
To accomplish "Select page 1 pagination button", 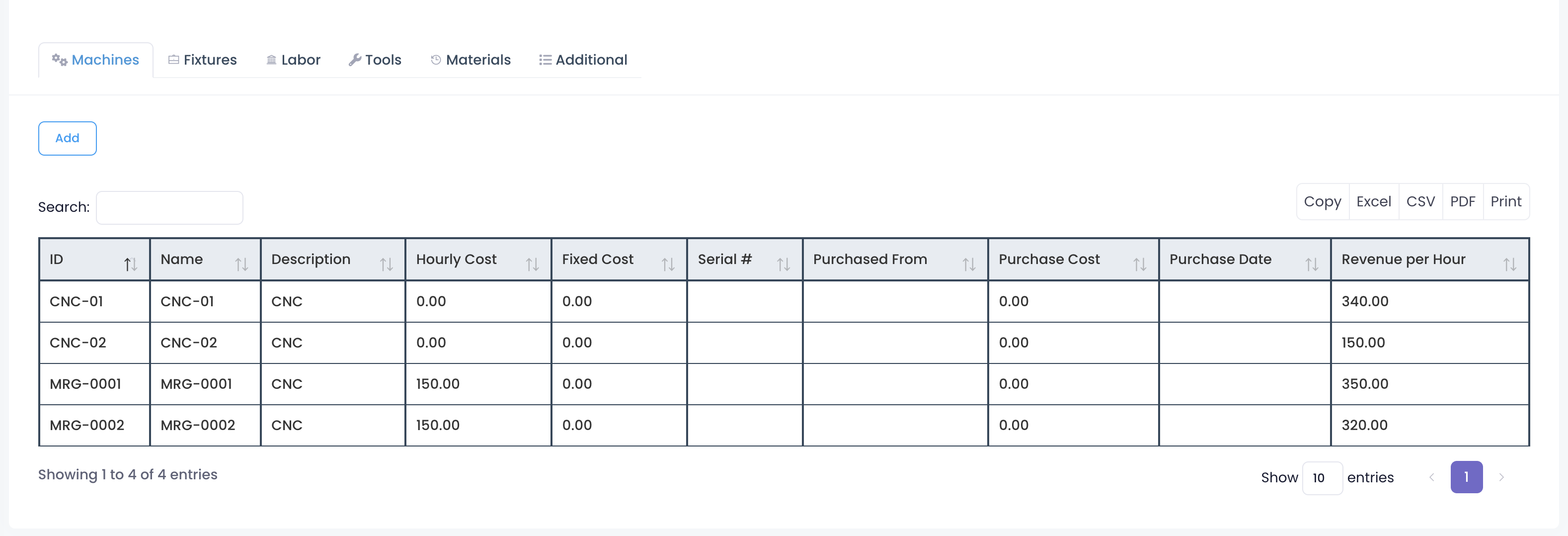I will tap(1466, 477).
